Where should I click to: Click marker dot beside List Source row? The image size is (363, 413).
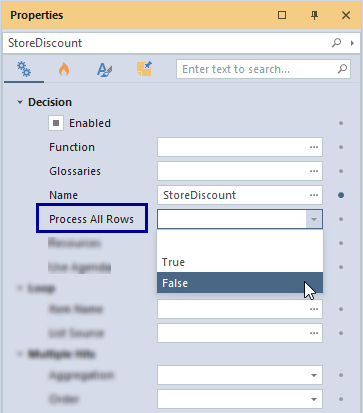[341, 333]
